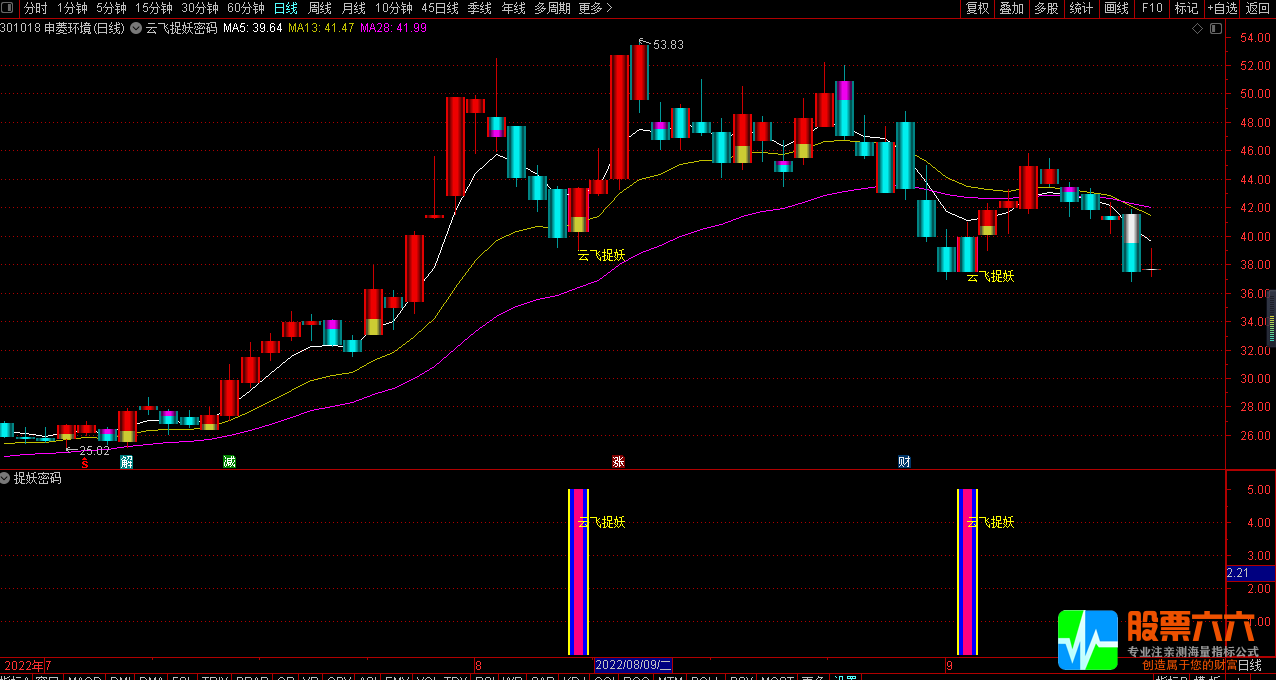This screenshot has height=680, width=1276.
Task: Expand the 云飞捉妖密码 indicator dropdown
Action: tap(136, 28)
